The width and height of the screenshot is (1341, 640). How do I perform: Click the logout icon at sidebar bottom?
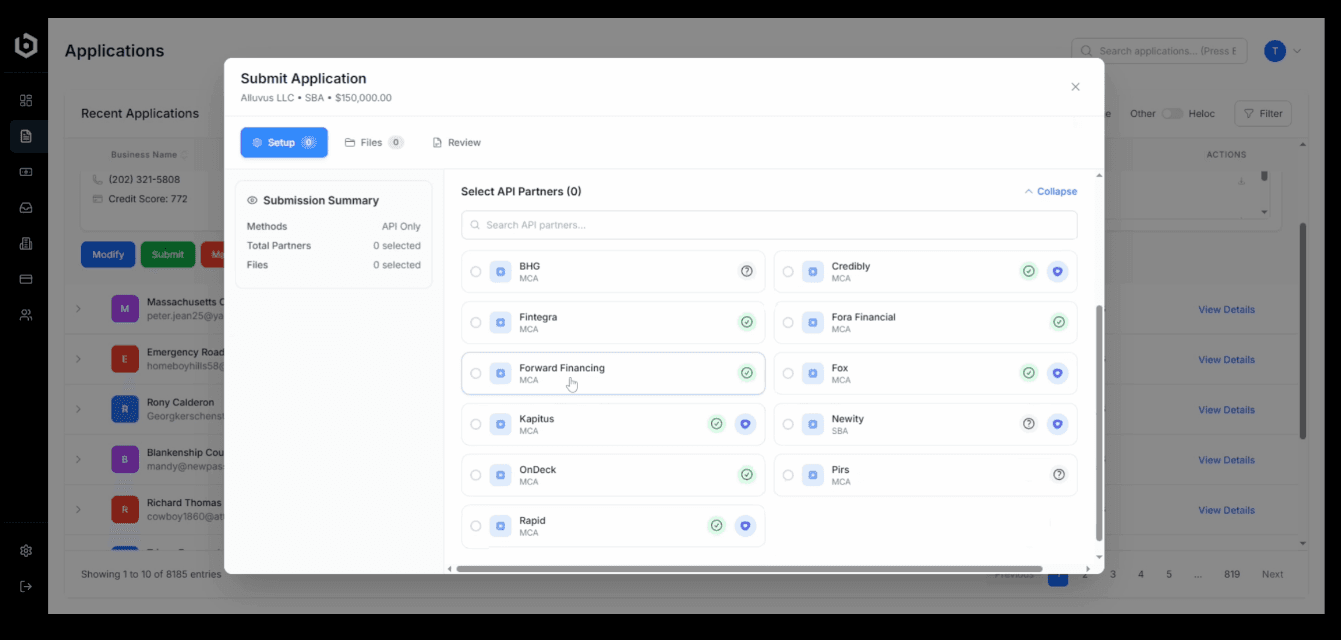tap(26, 584)
